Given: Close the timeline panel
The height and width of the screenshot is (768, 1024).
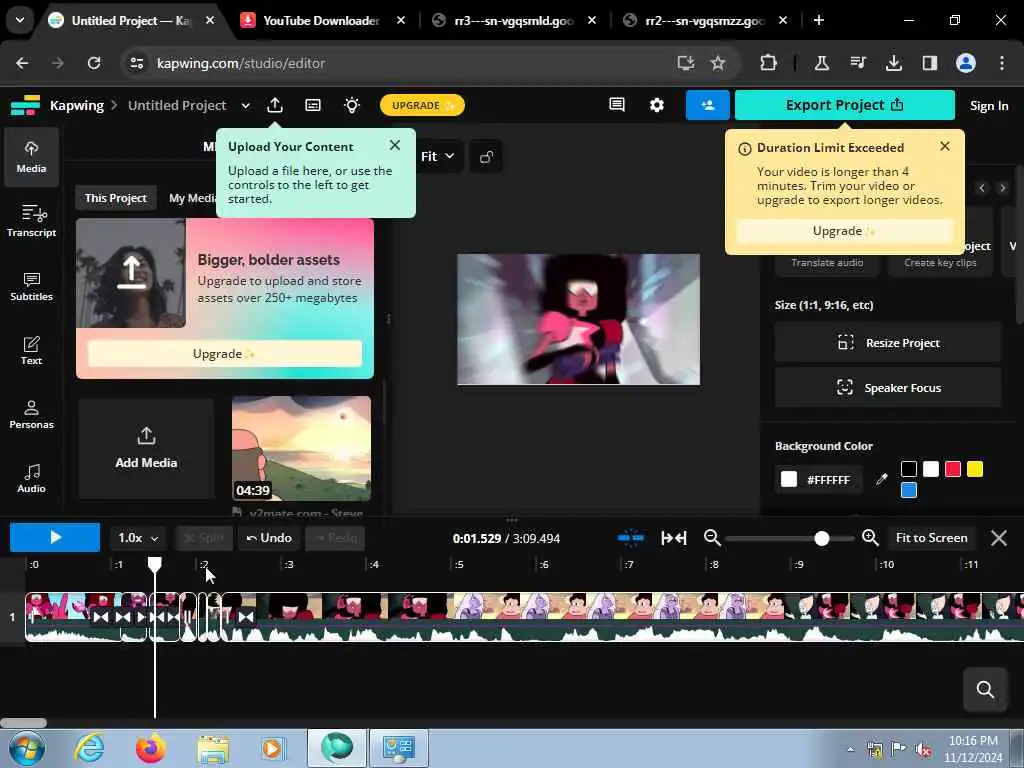Looking at the screenshot, I should coord(999,538).
